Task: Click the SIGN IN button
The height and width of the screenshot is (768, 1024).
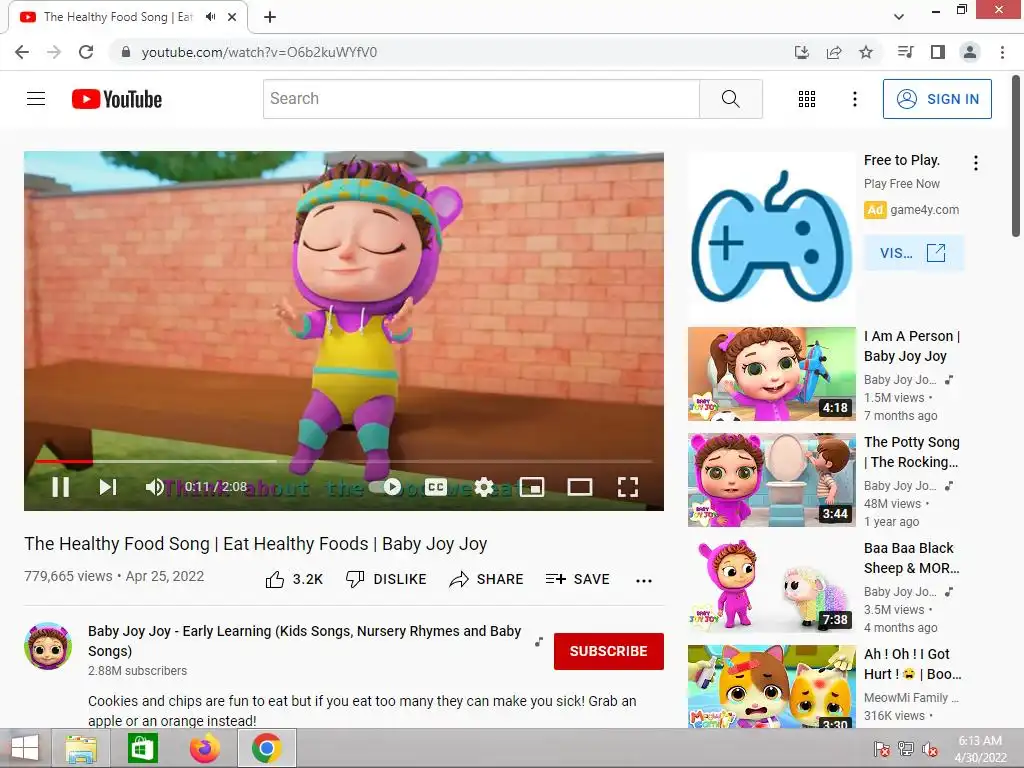Action: pos(937,99)
